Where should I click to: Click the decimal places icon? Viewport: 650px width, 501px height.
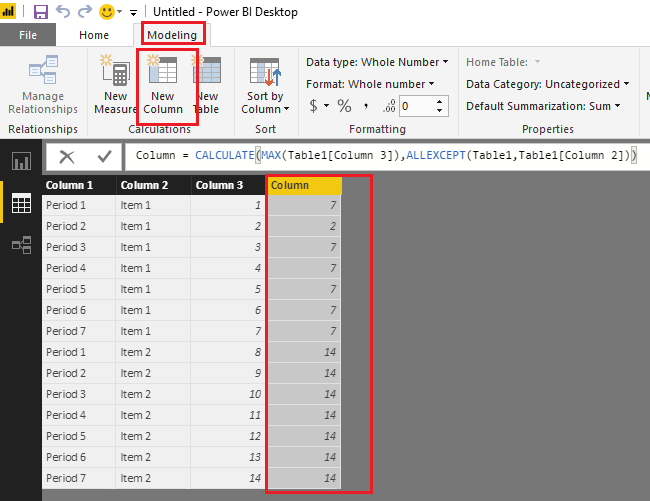pos(389,106)
